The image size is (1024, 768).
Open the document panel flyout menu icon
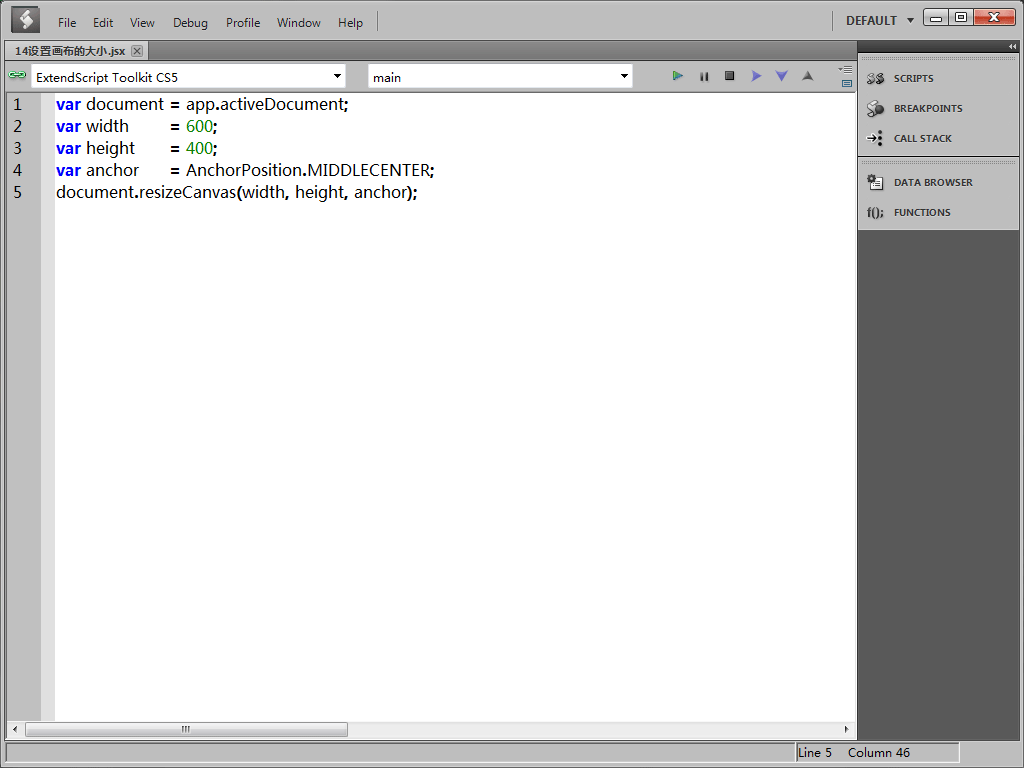click(x=846, y=69)
